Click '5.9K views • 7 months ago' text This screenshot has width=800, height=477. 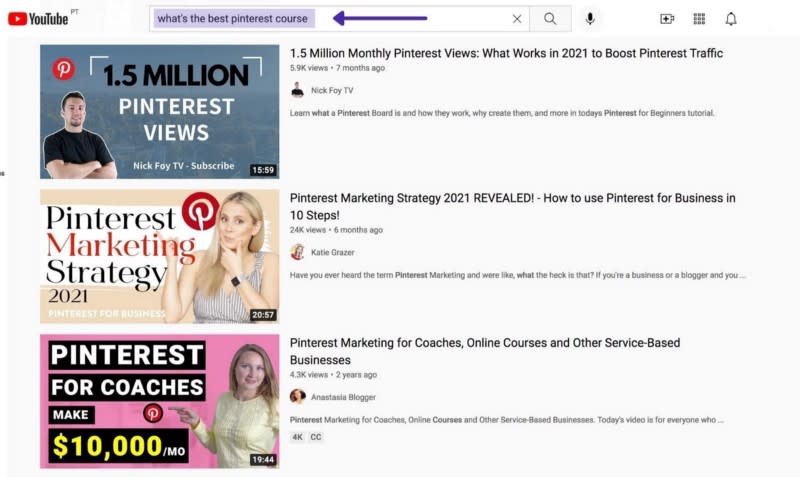pos(337,68)
